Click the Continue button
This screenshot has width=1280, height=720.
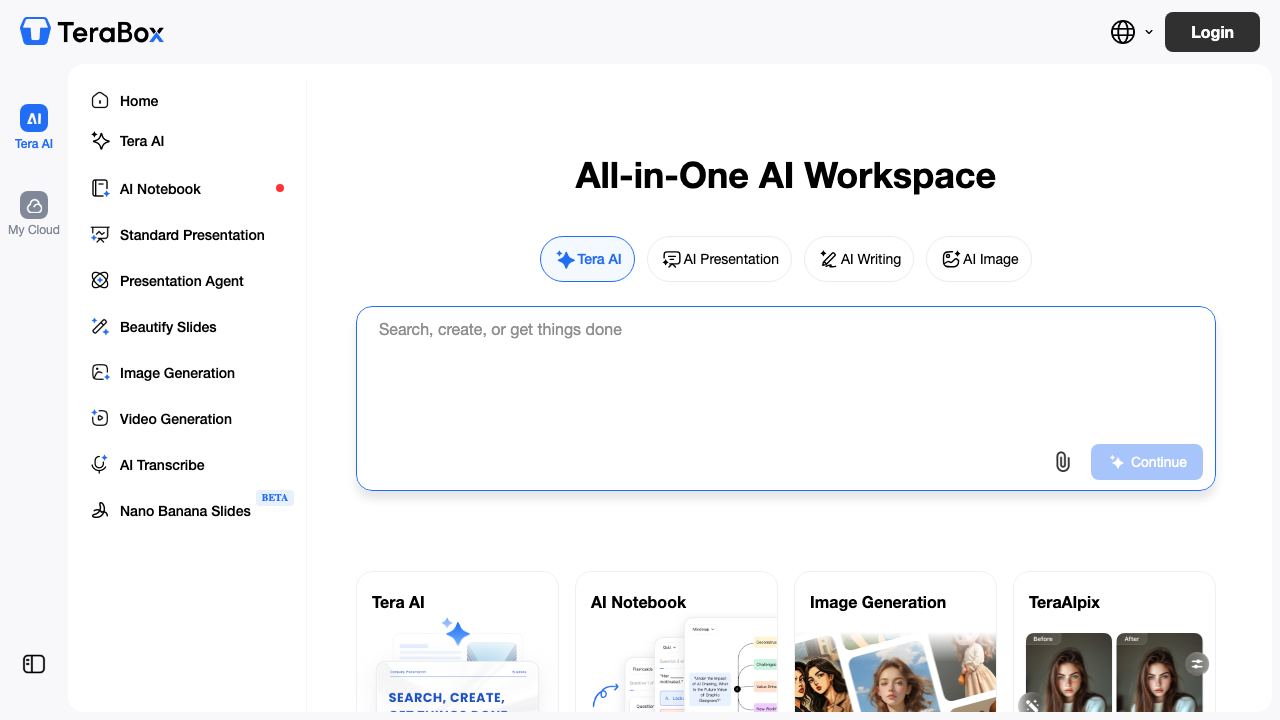1147,462
